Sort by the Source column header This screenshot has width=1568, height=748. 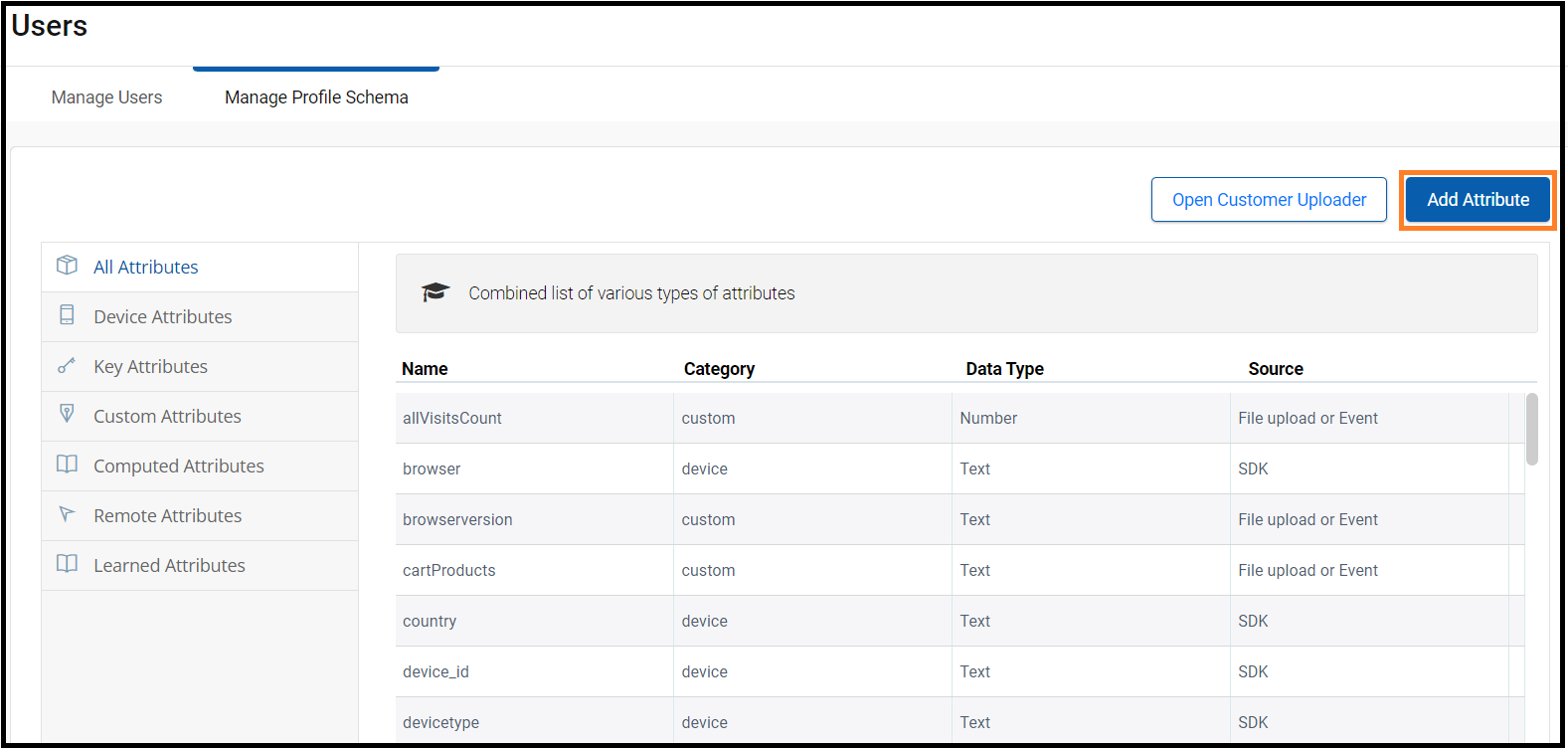point(1276,369)
